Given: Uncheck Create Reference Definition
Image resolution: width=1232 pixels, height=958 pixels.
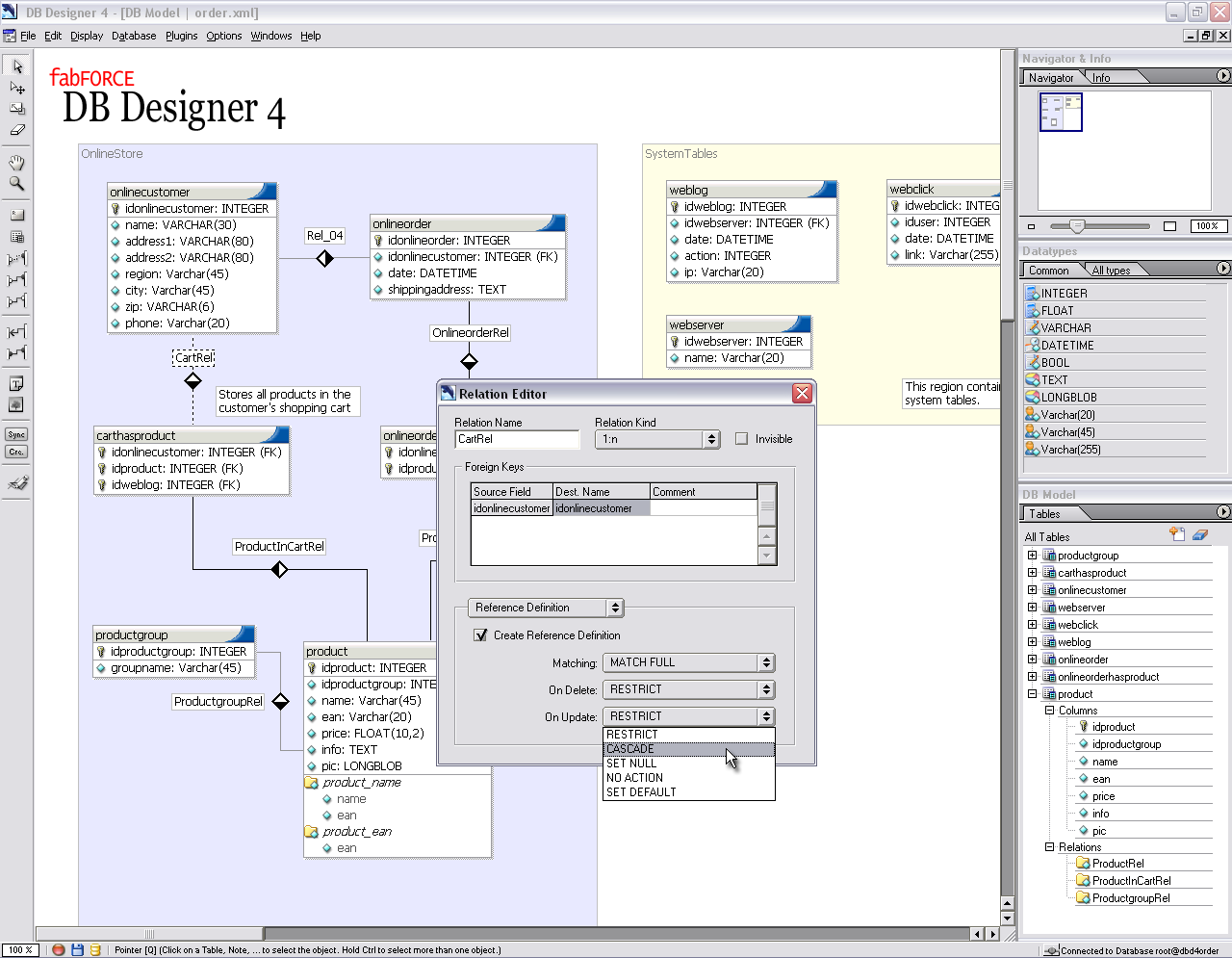Looking at the screenshot, I should click(480, 635).
